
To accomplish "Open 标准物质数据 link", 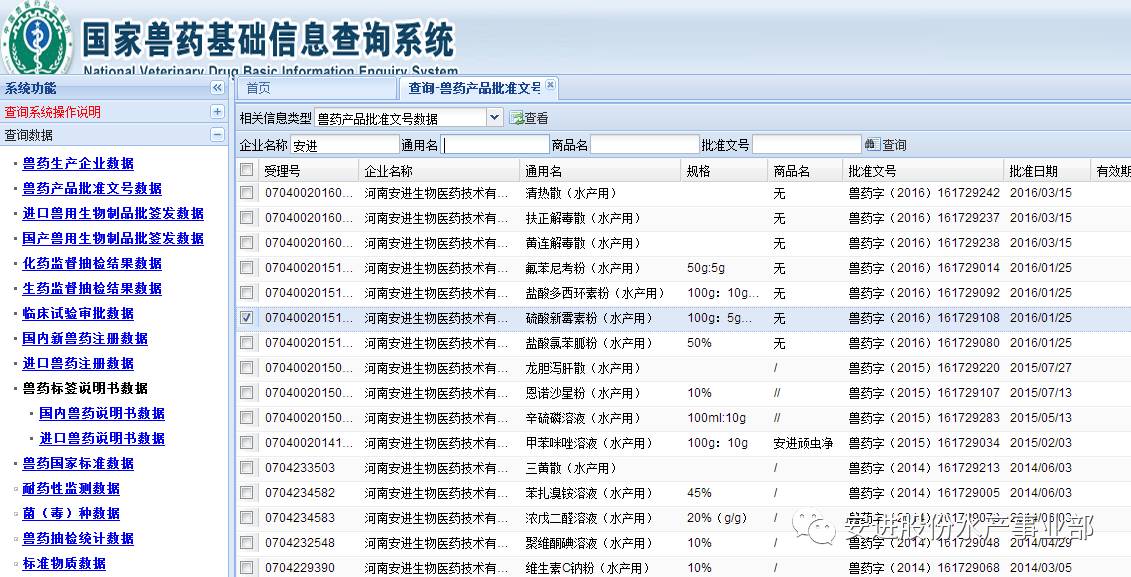I will coord(64,563).
